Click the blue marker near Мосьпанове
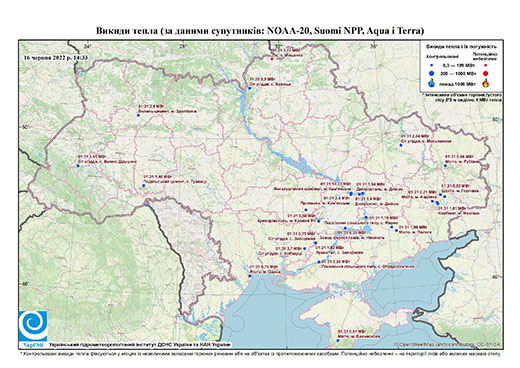 click(x=401, y=145)
